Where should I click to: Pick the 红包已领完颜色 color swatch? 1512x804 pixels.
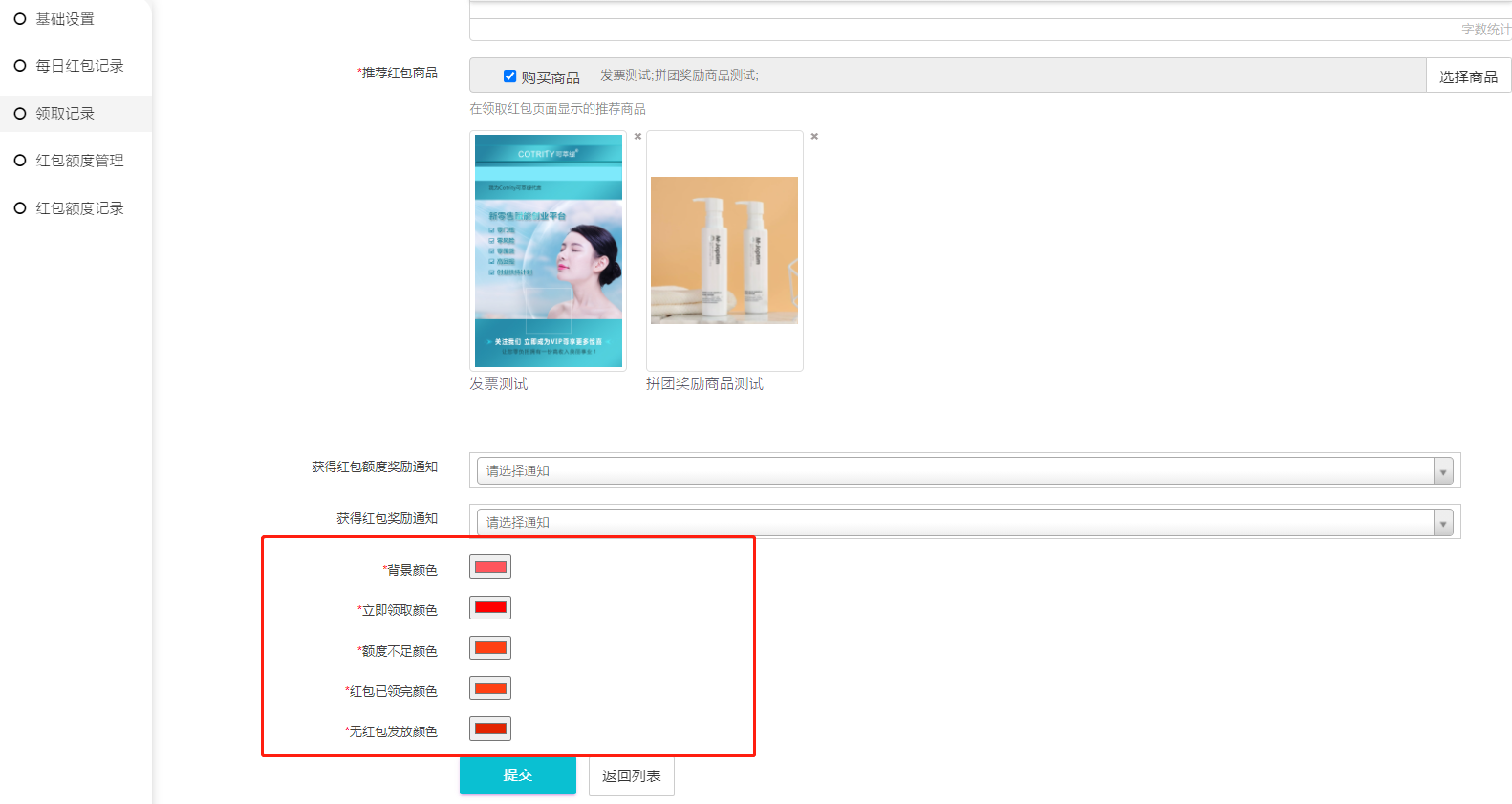[490, 688]
